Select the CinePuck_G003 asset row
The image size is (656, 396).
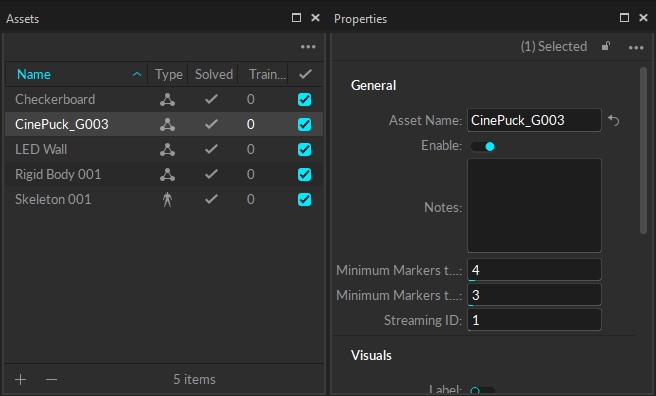coord(164,124)
